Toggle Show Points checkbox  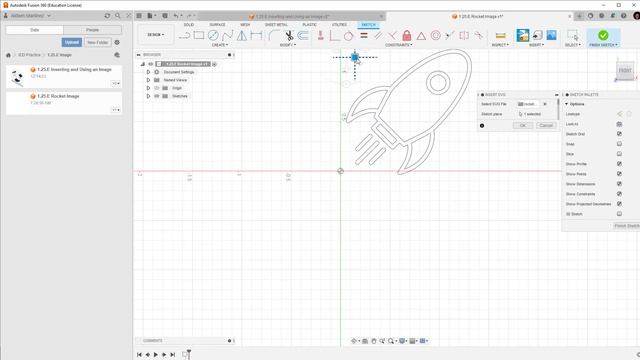coord(619,174)
